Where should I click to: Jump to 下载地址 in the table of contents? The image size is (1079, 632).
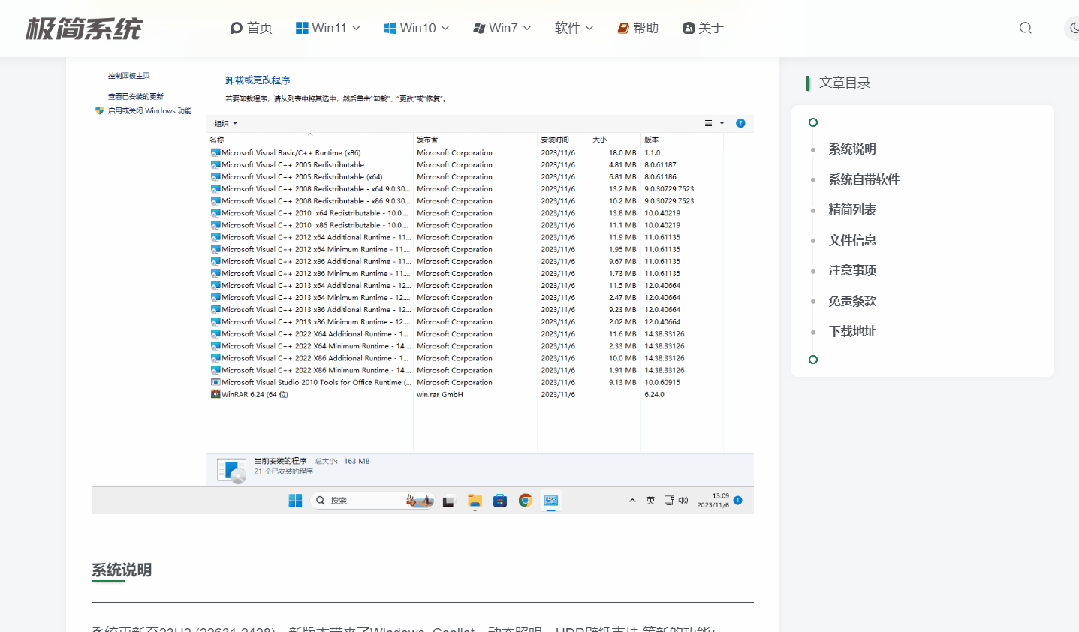[x=852, y=331]
